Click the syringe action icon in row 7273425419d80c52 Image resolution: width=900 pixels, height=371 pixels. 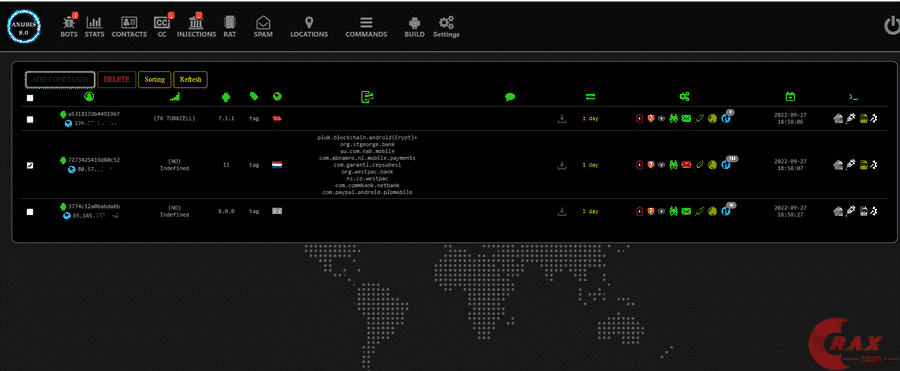pyautogui.click(x=851, y=165)
